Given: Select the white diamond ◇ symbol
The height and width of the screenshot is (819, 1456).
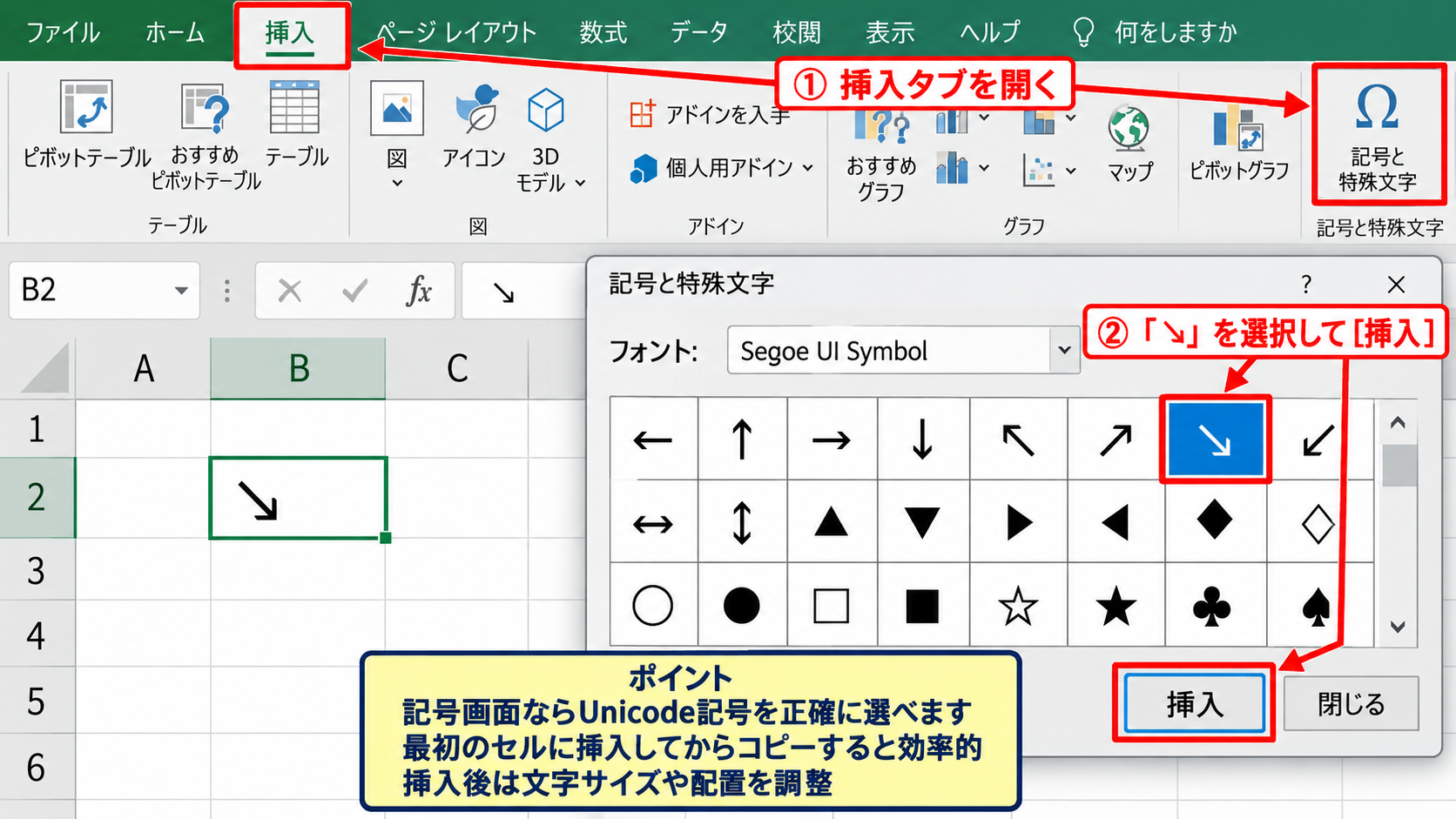Looking at the screenshot, I should coord(1318,523).
